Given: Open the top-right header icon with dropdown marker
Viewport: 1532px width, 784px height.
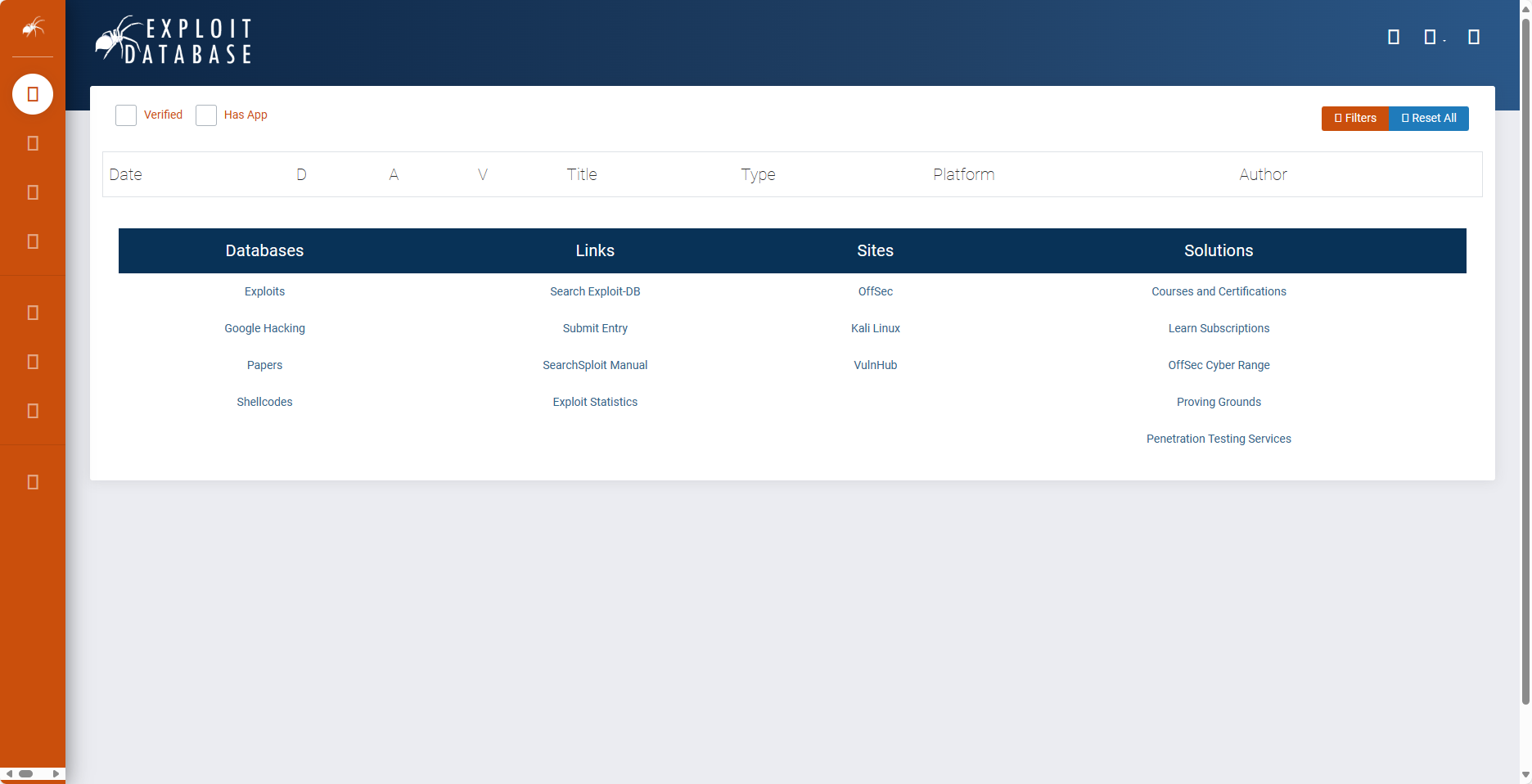Looking at the screenshot, I should pos(1434,37).
